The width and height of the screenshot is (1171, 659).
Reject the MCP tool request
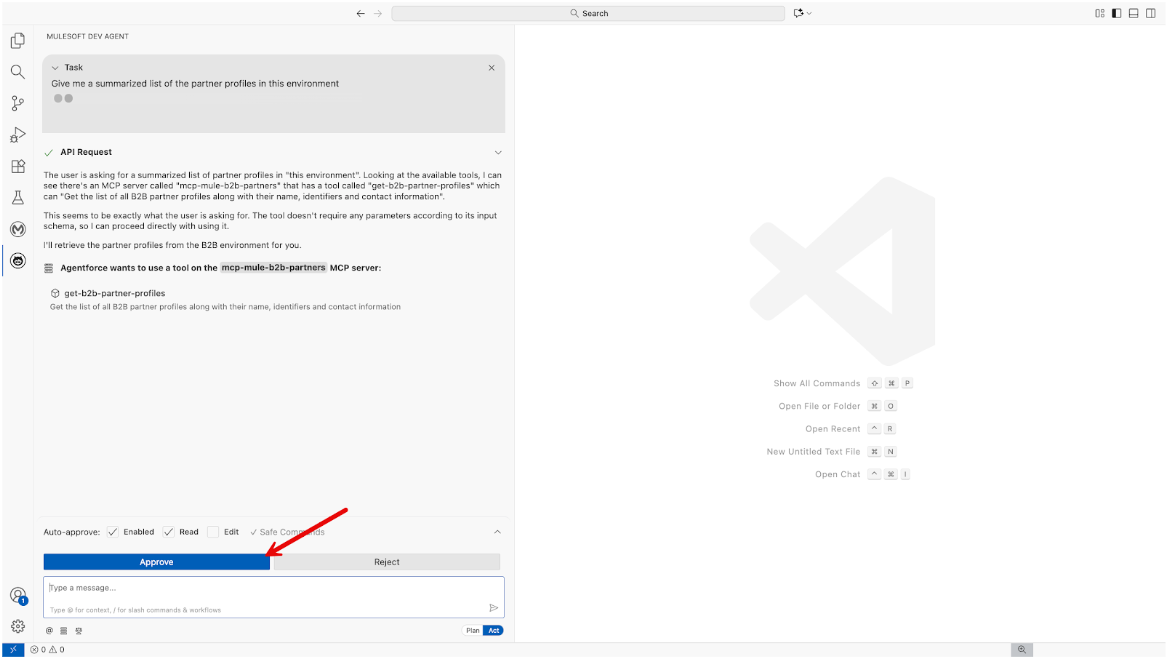(386, 562)
